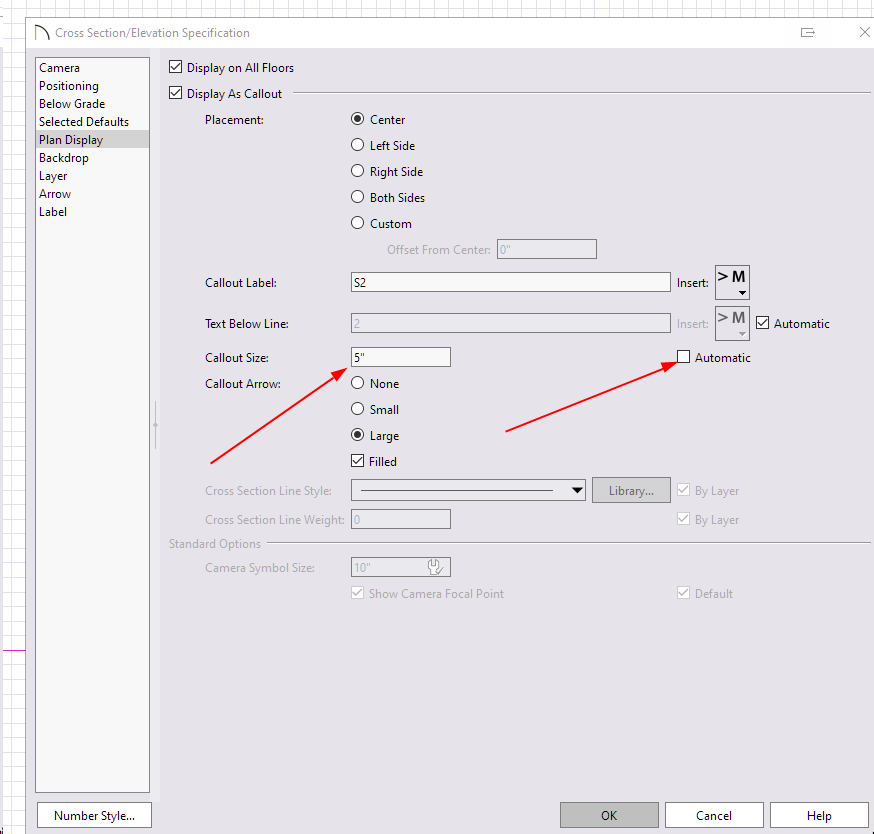Image resolution: width=874 pixels, height=834 pixels.
Task: Switch to the Camera panel
Action: [x=59, y=68]
